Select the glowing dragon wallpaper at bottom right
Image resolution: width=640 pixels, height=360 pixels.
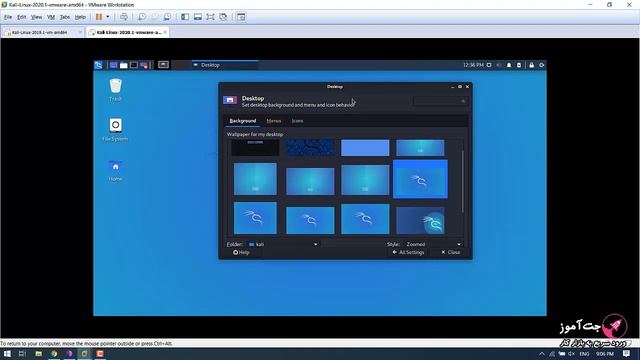tap(420, 220)
